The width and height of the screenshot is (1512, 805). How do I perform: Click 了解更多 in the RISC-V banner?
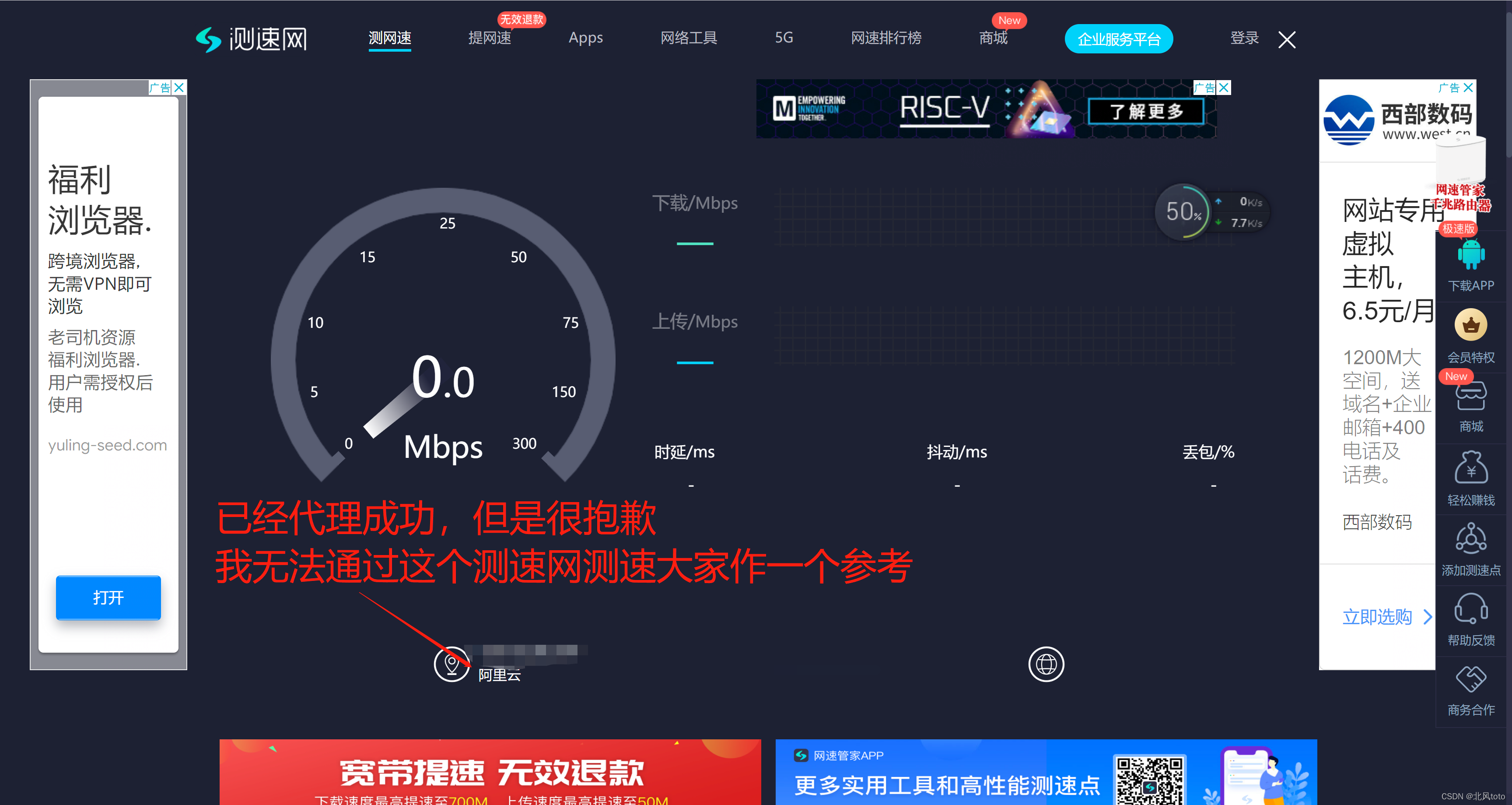click(1147, 112)
